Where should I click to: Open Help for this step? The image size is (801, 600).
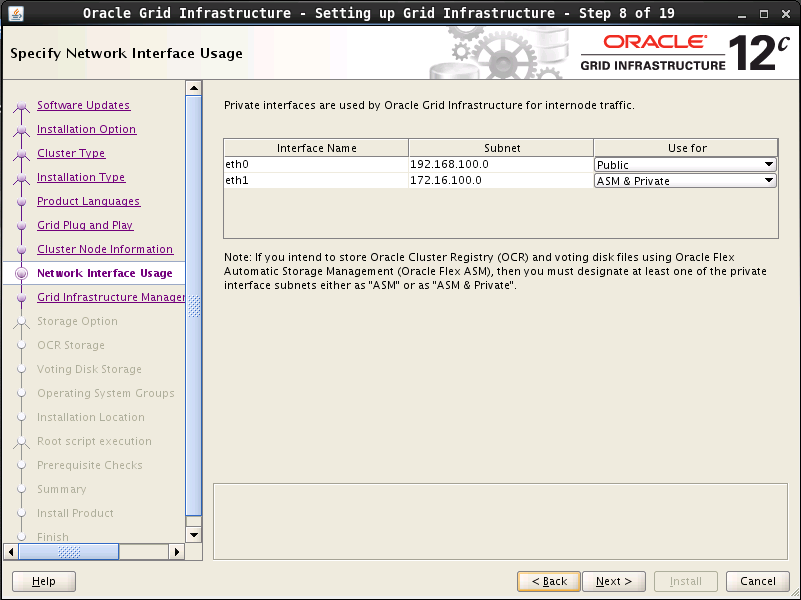coord(44,581)
